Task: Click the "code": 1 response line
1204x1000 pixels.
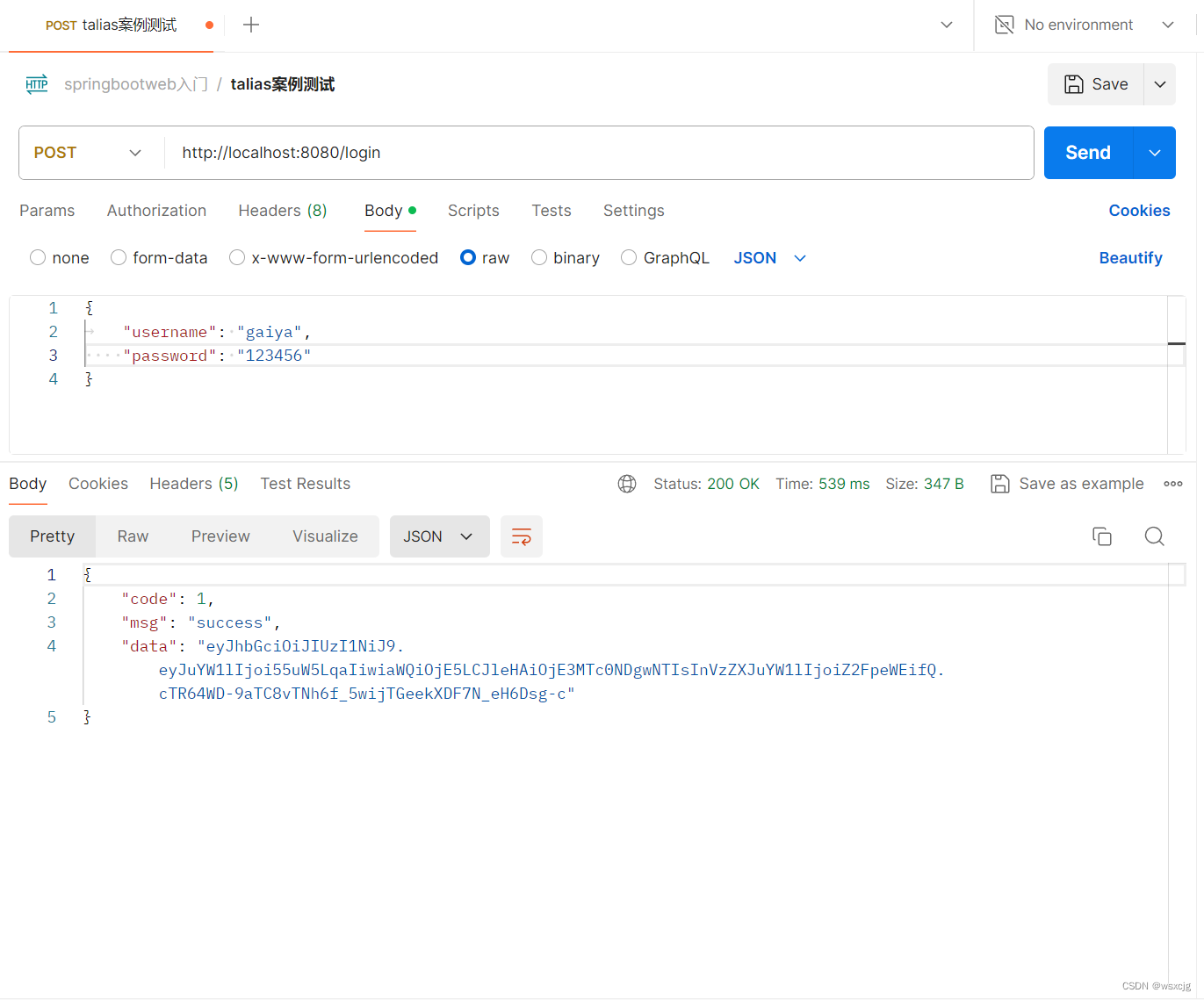Action: coord(168,599)
